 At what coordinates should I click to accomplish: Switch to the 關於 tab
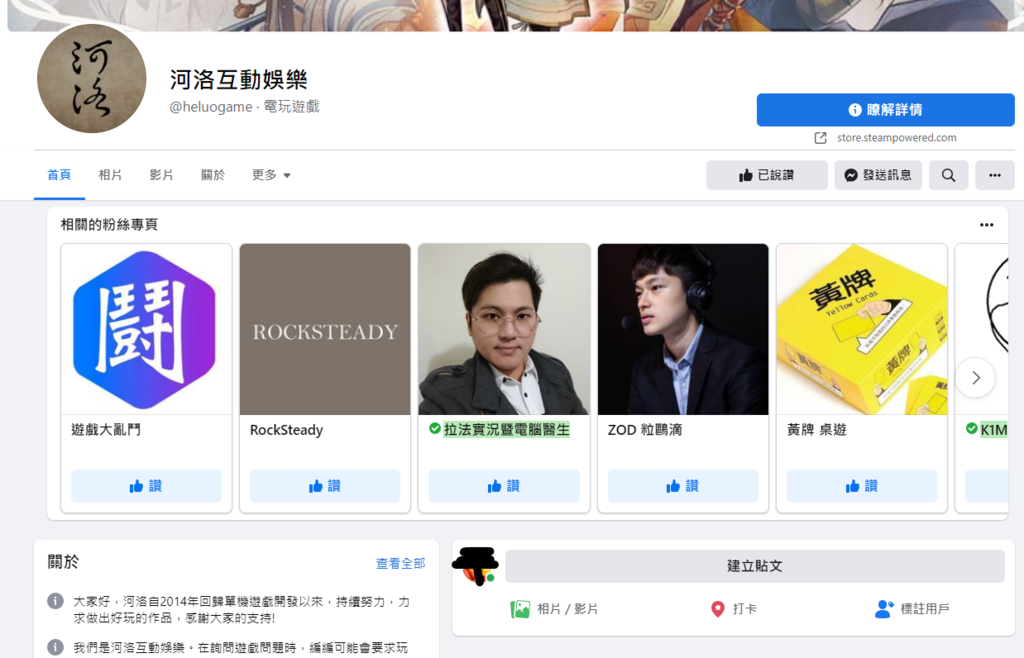tap(213, 175)
